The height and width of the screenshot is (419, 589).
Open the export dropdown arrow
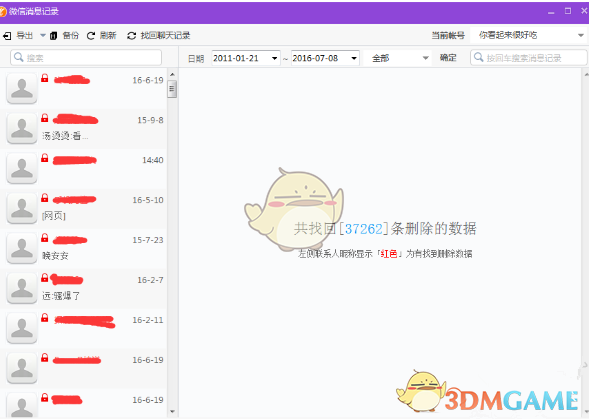coord(43,36)
